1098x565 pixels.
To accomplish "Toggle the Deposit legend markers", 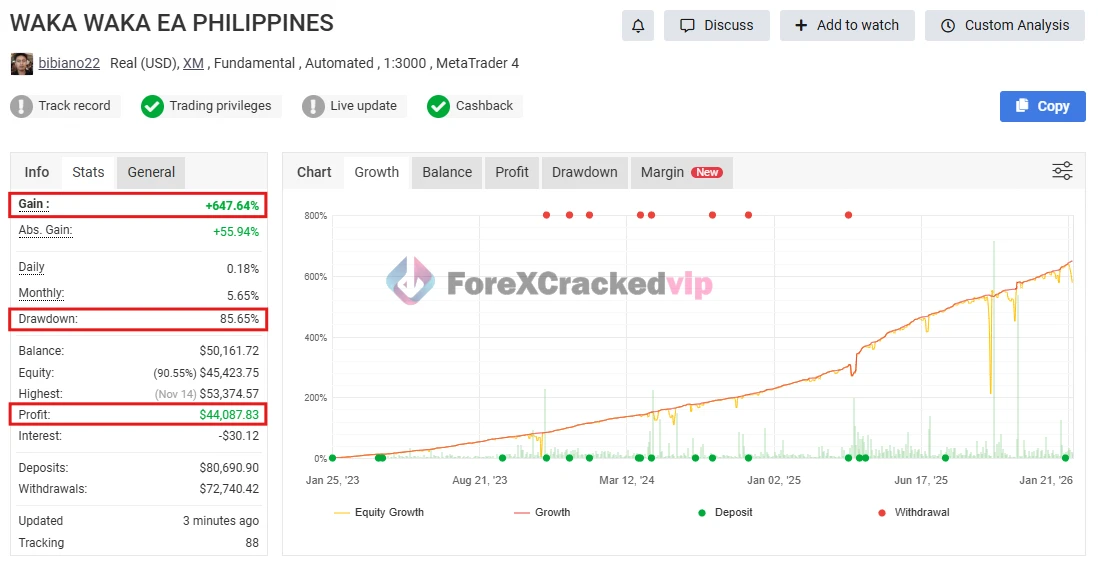I will [x=725, y=512].
